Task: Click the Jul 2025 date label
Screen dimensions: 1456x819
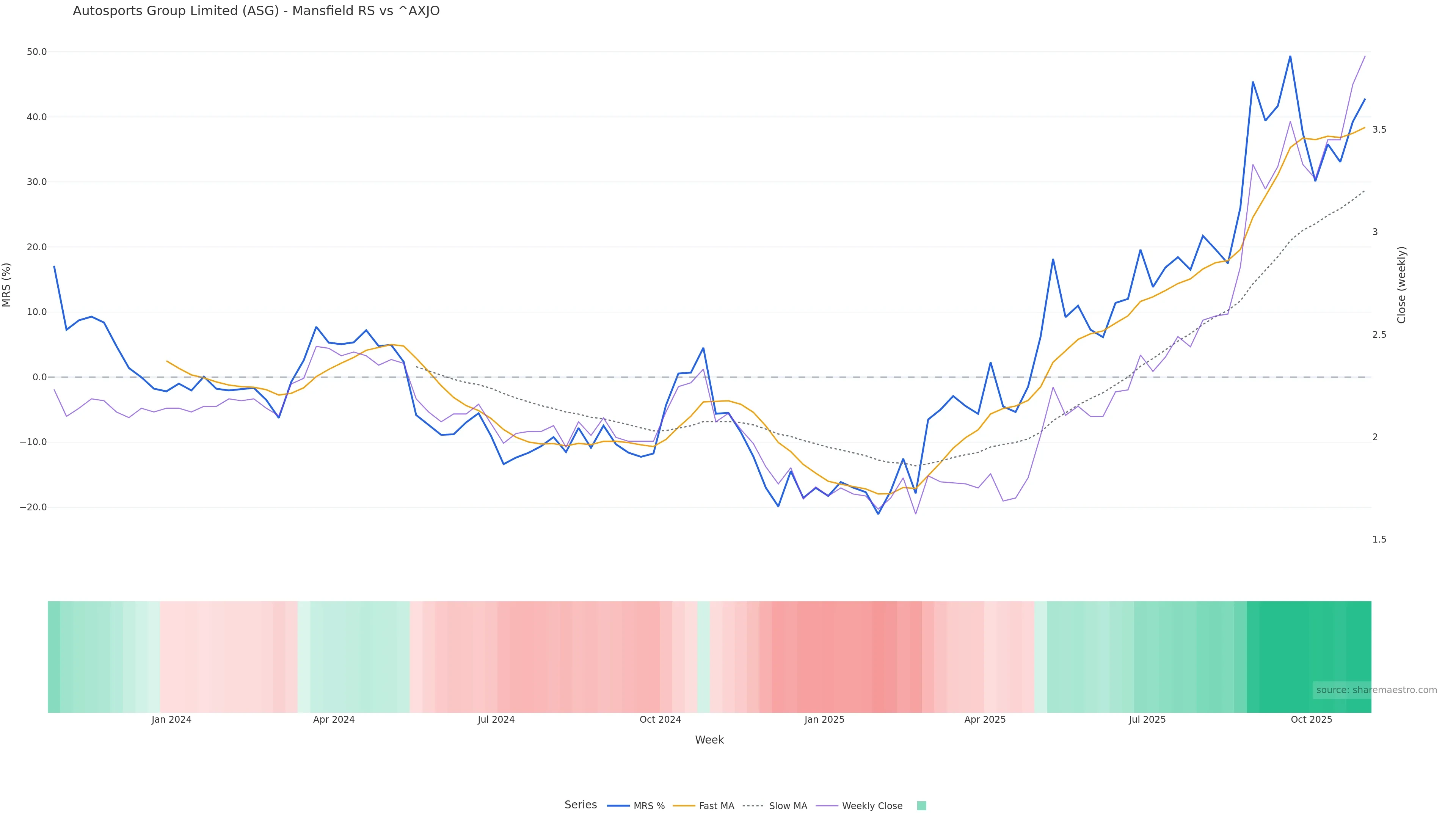Action: tap(1147, 720)
